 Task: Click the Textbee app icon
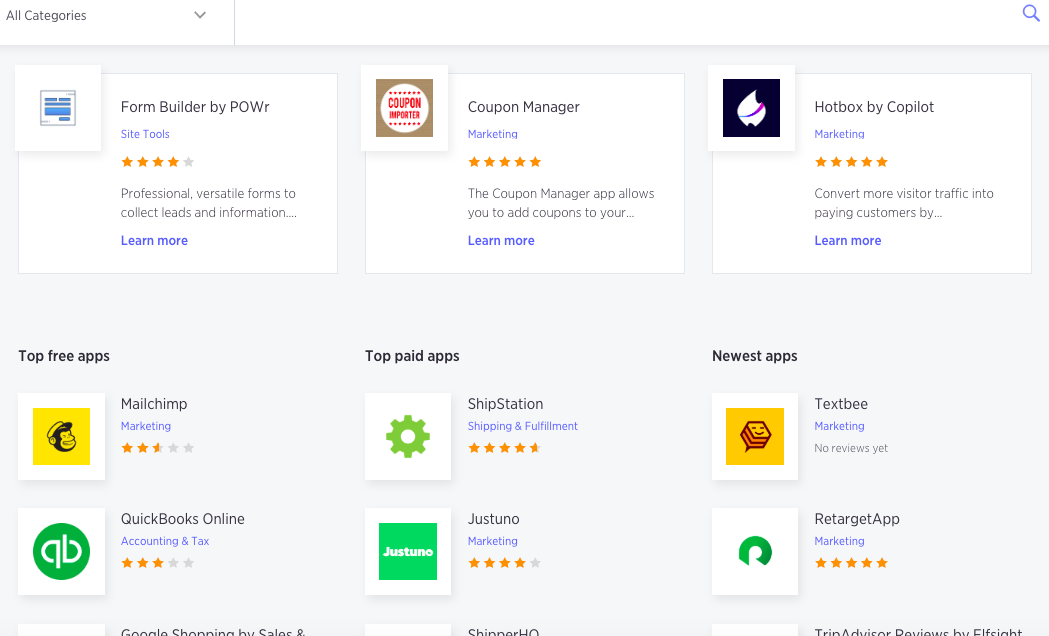click(x=755, y=437)
